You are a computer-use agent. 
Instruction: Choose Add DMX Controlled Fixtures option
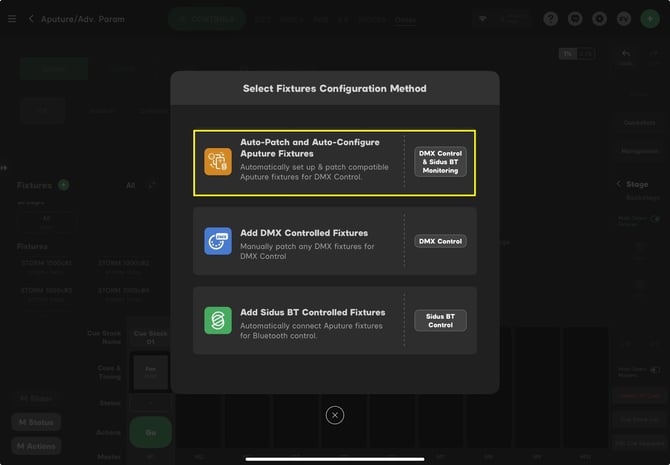[x=335, y=241]
